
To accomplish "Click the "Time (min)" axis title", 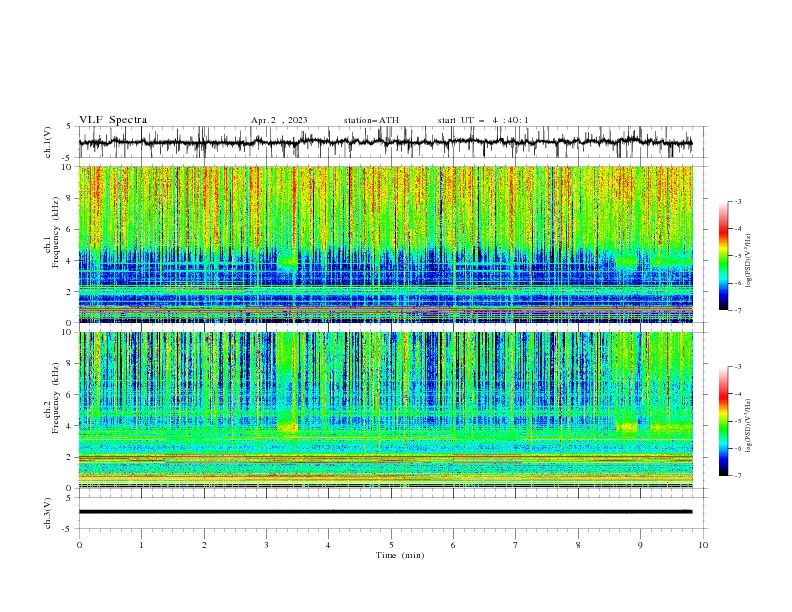I will coord(400,555).
